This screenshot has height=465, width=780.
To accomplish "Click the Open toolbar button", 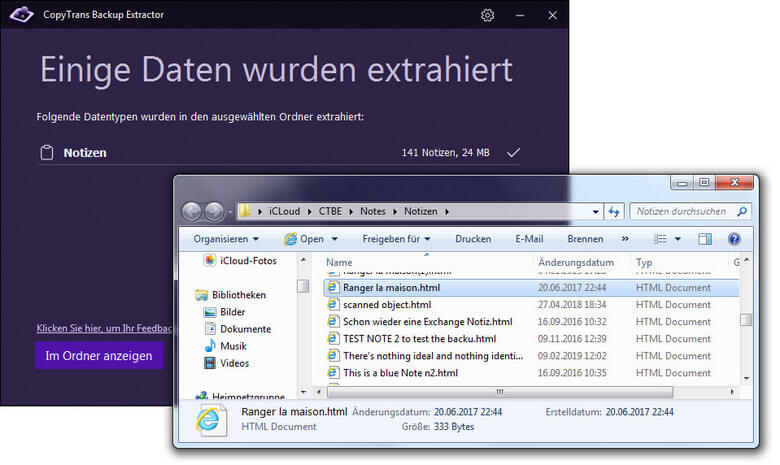I will (304, 239).
